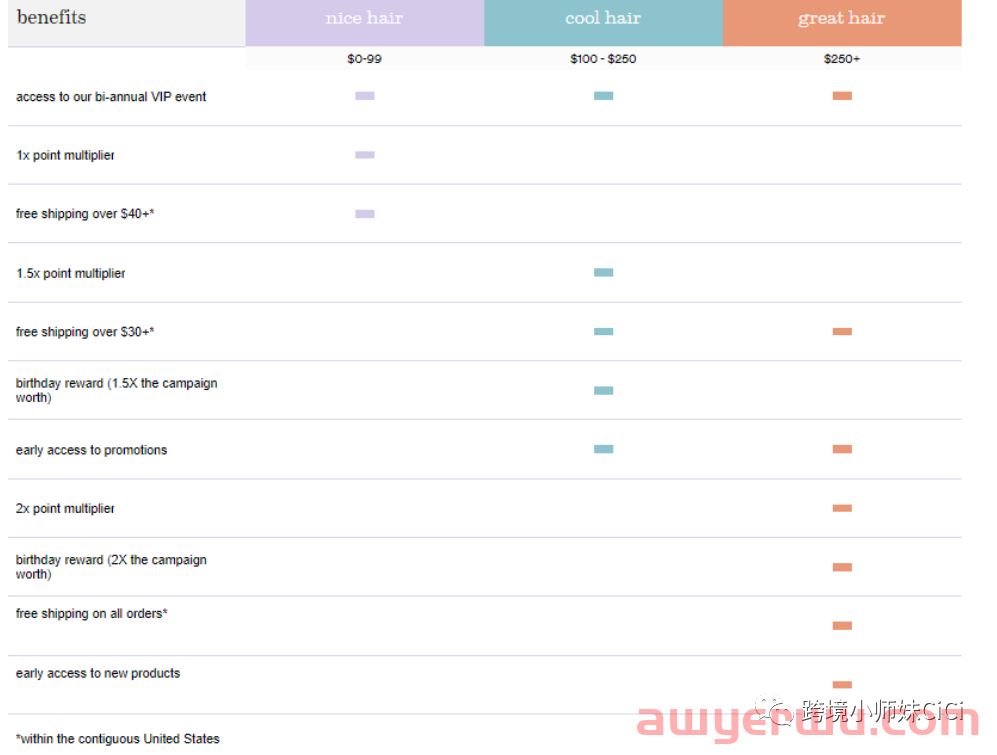The image size is (997, 755).
Task: Click purple marker for VIP event access
Action: tap(365, 96)
